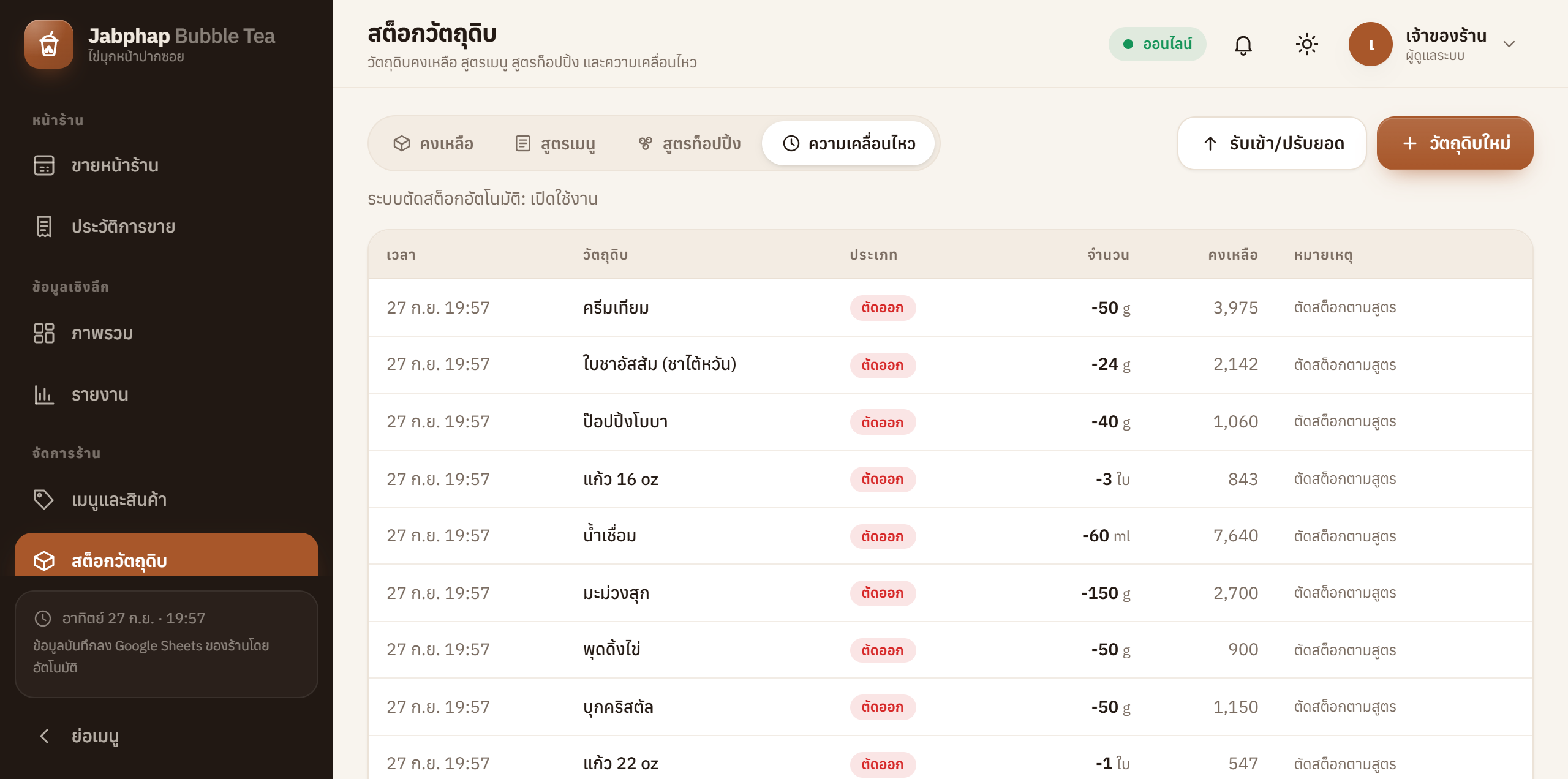Open เมนูและสินค้า page

point(167,500)
